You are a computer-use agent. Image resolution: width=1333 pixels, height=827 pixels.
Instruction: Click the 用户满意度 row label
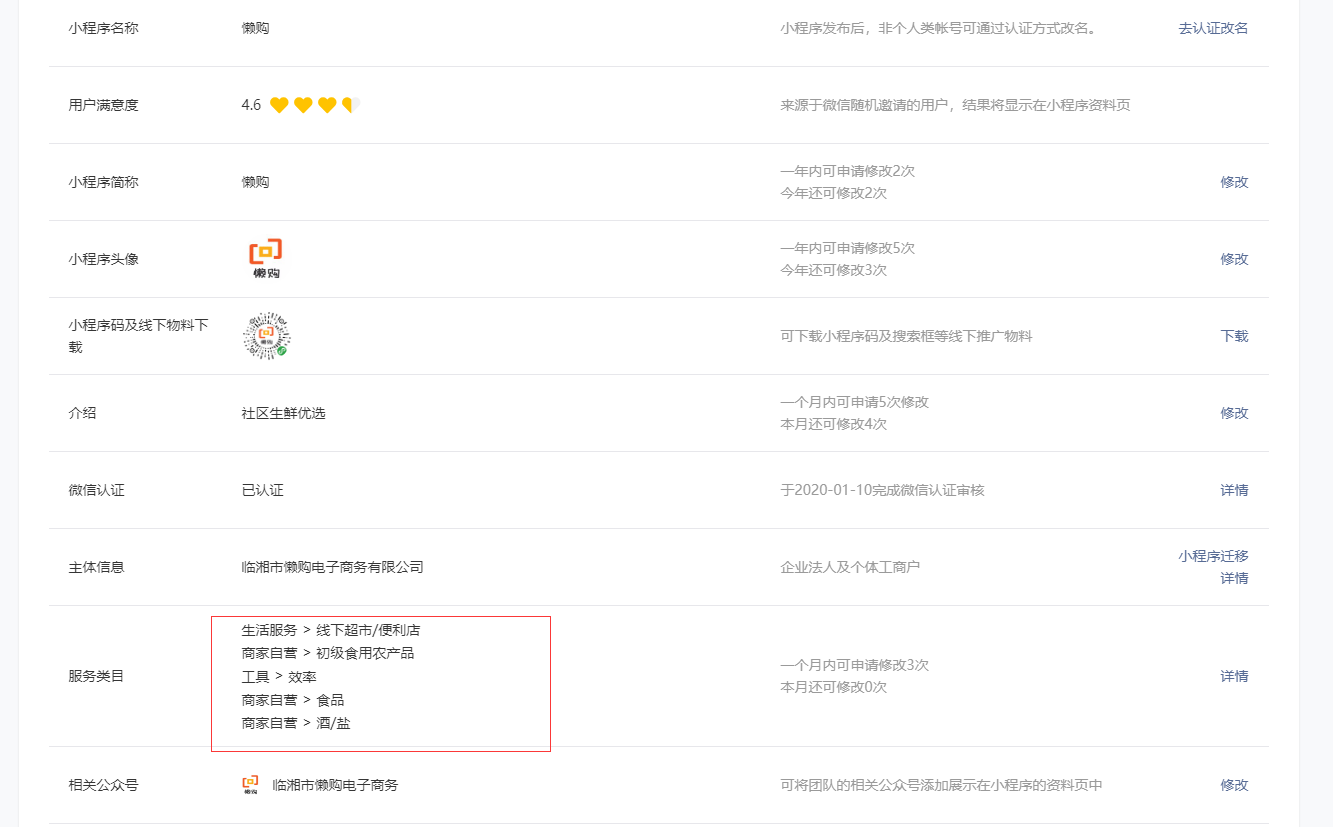pos(103,105)
